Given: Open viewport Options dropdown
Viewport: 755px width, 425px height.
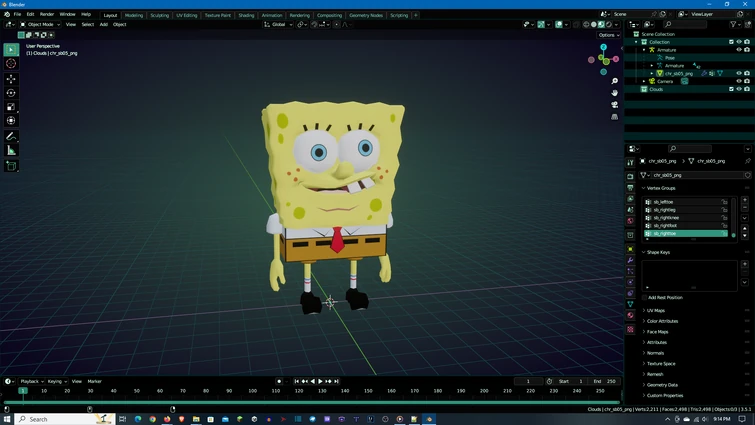Looking at the screenshot, I should 609,35.
